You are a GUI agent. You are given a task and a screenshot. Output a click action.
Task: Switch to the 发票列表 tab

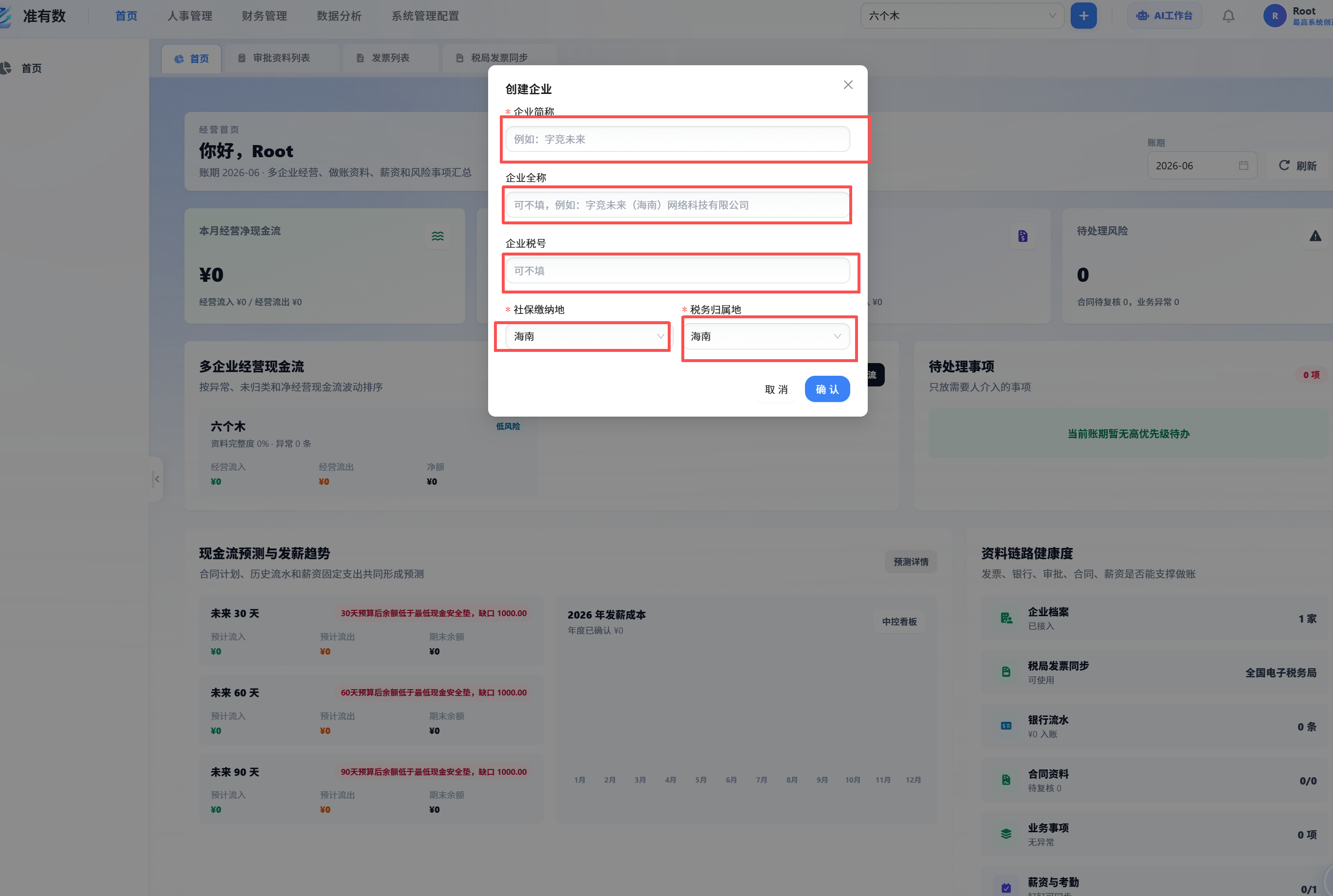(x=390, y=58)
